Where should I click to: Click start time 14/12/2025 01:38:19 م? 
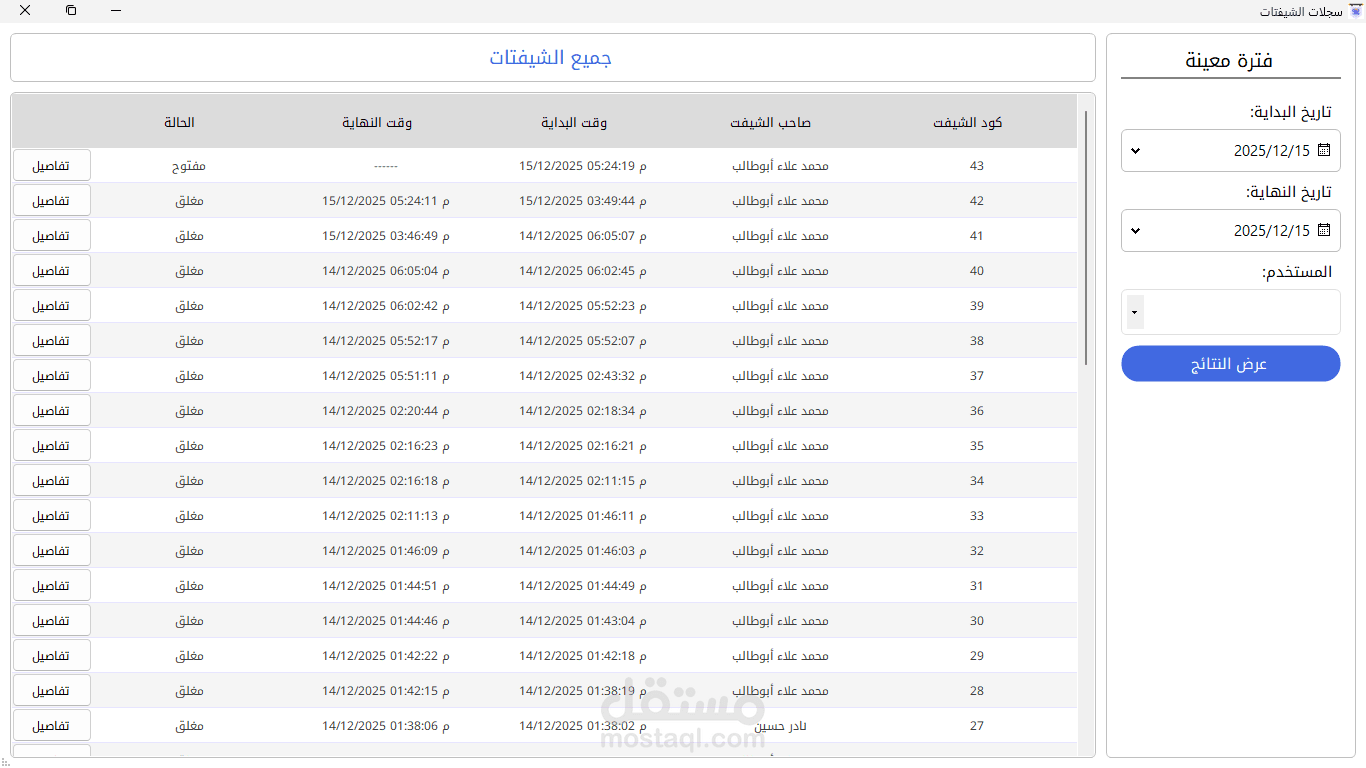pos(583,691)
